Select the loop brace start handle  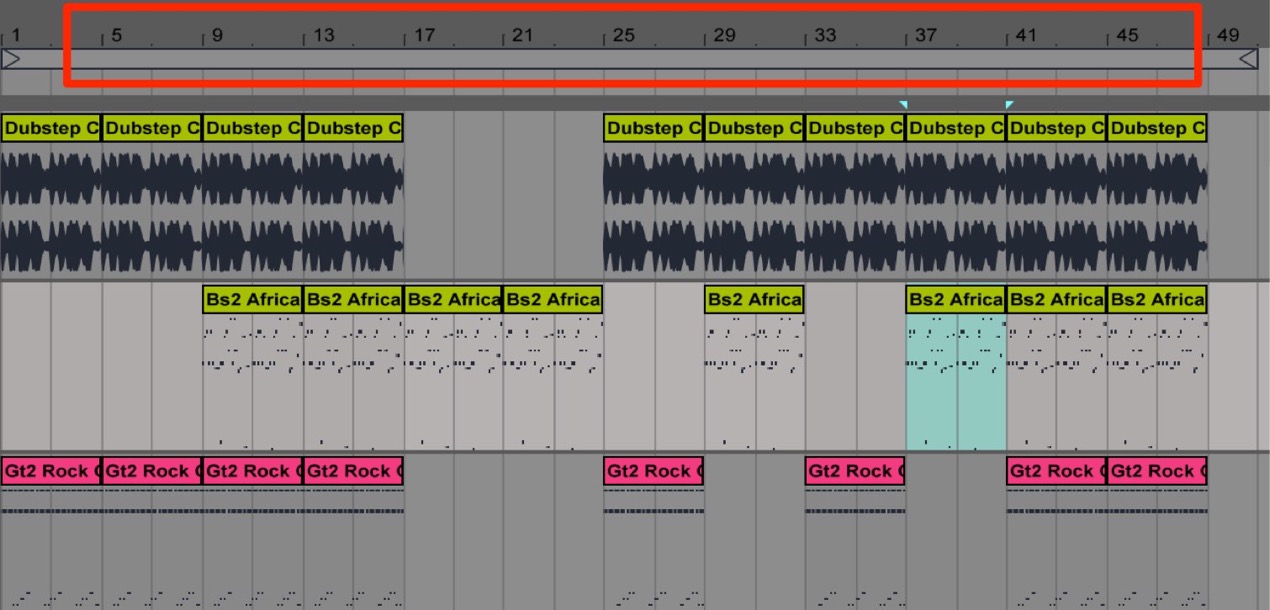pos(11,59)
